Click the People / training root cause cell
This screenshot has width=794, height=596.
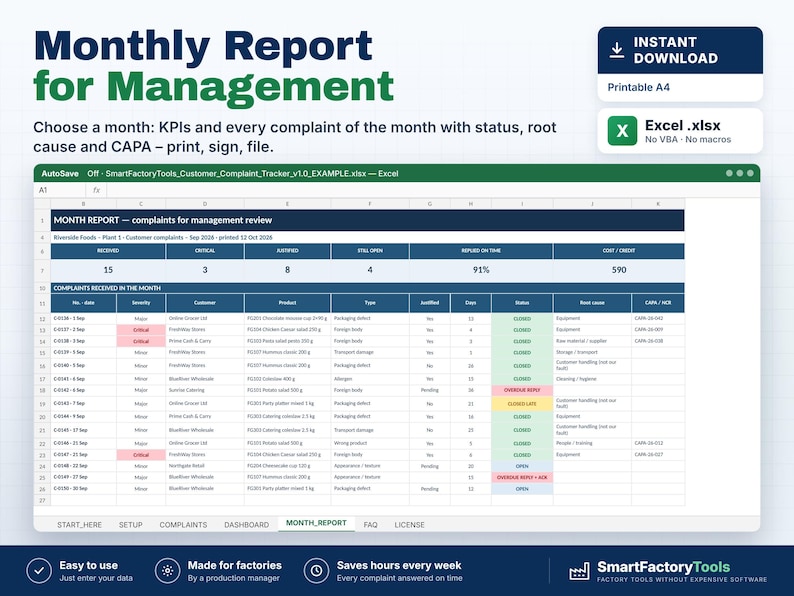pos(592,443)
